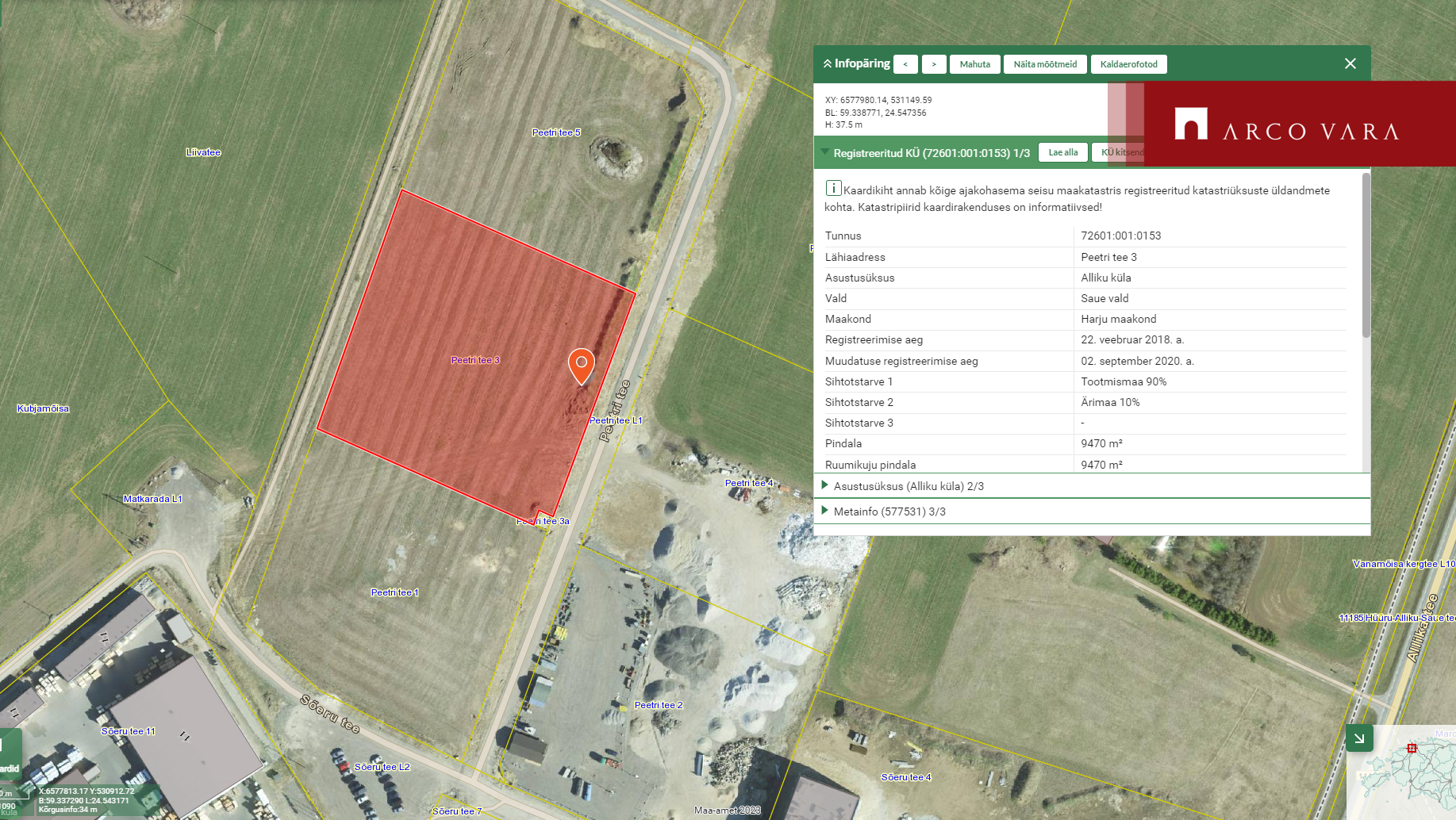Click the orange location pin marker
The height and width of the screenshot is (820, 1456).
click(x=582, y=366)
